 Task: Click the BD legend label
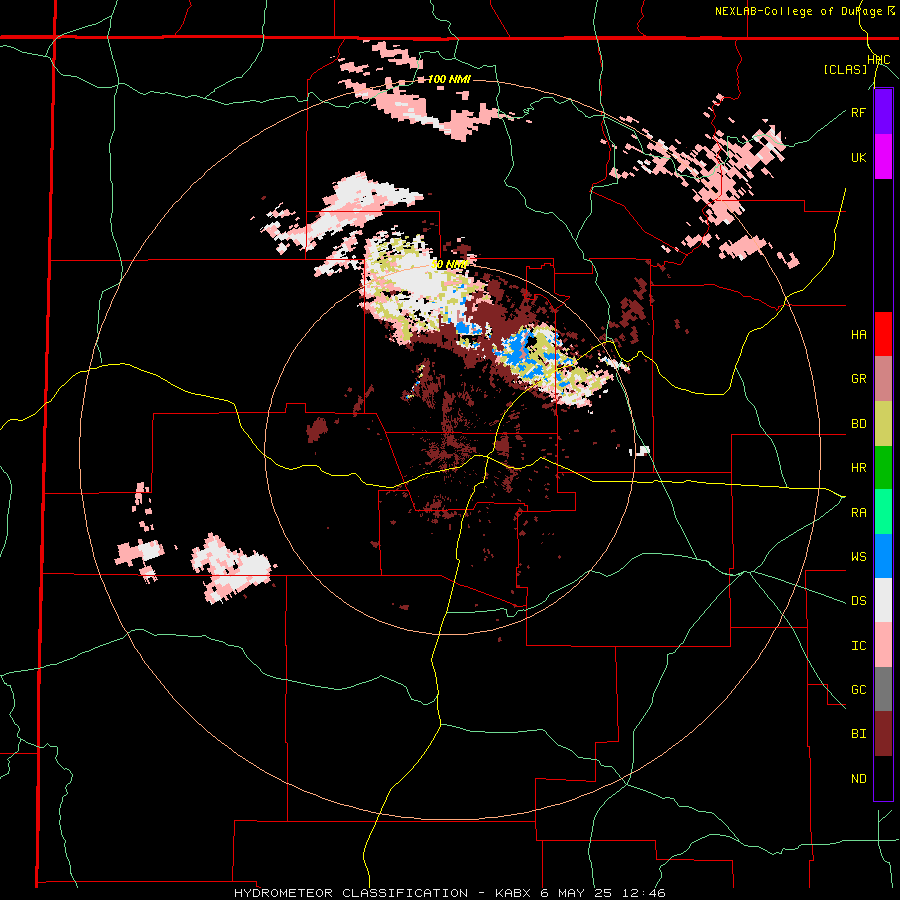click(859, 424)
